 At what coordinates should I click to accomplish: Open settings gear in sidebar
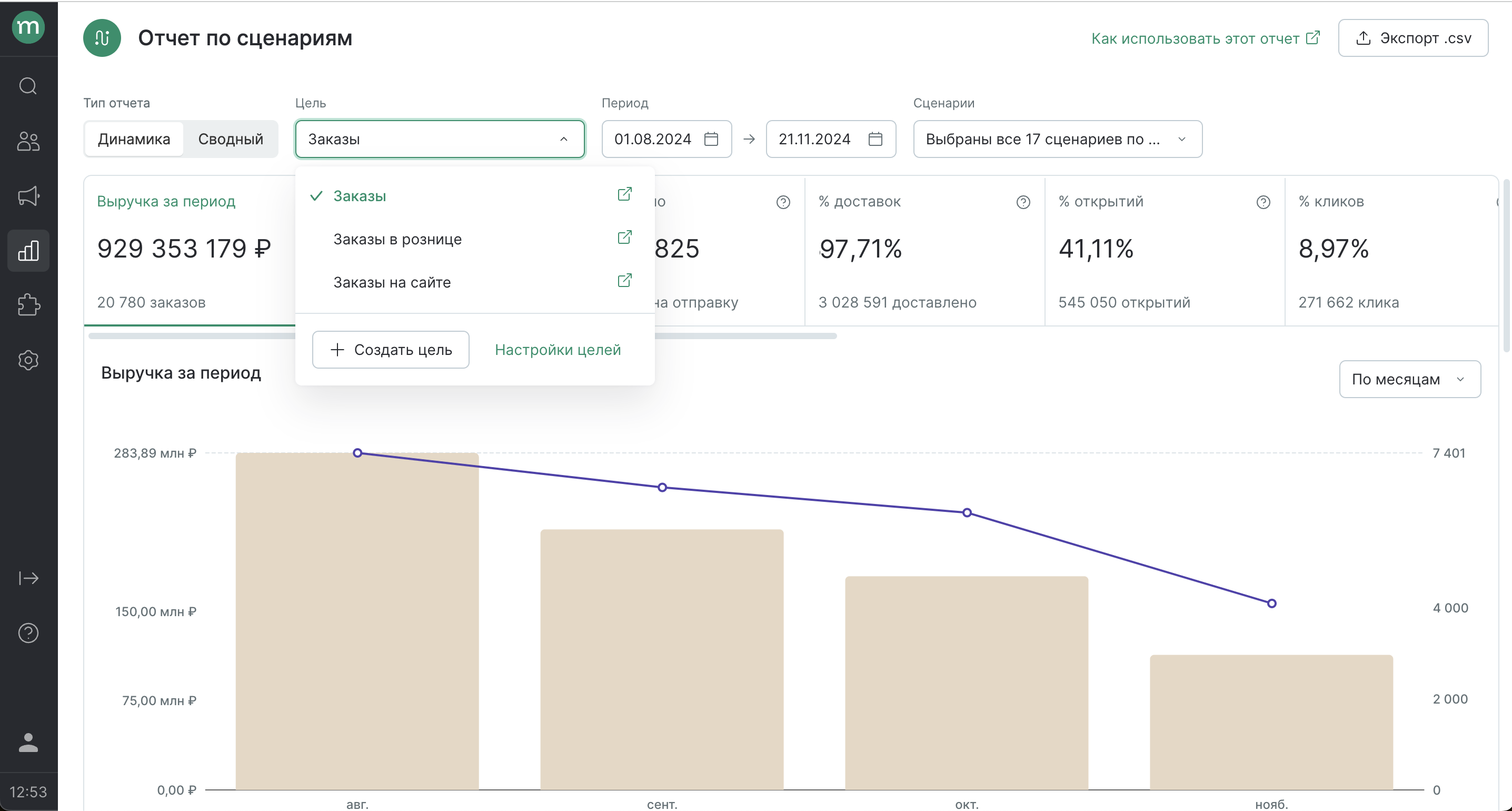tap(28, 360)
